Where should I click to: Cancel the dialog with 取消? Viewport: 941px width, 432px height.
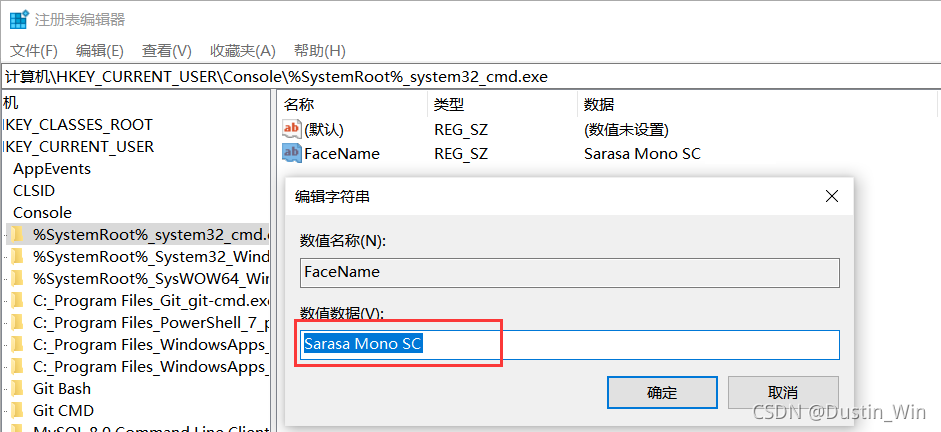(x=783, y=393)
